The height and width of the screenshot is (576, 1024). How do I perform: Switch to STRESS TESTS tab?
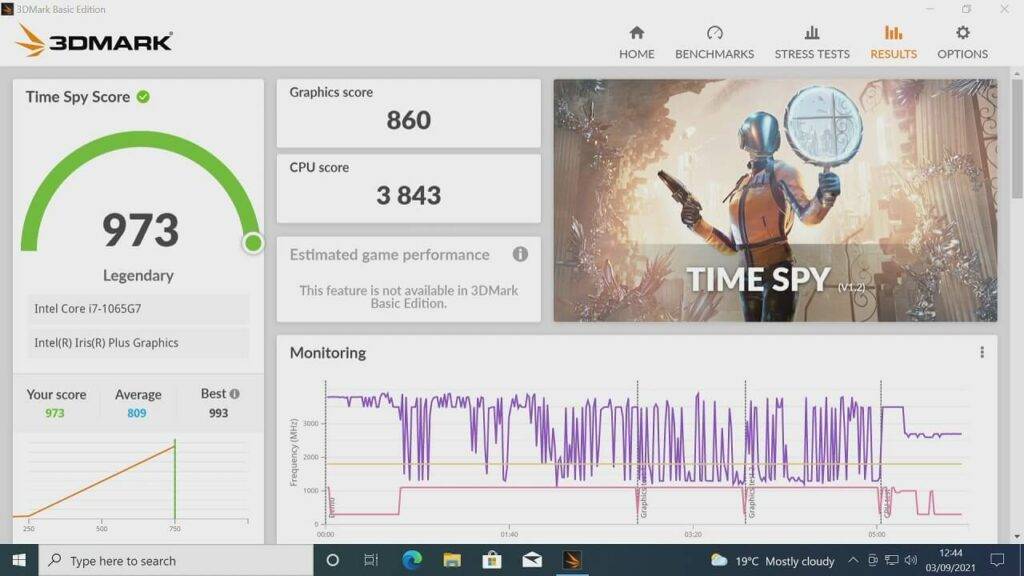(x=812, y=42)
